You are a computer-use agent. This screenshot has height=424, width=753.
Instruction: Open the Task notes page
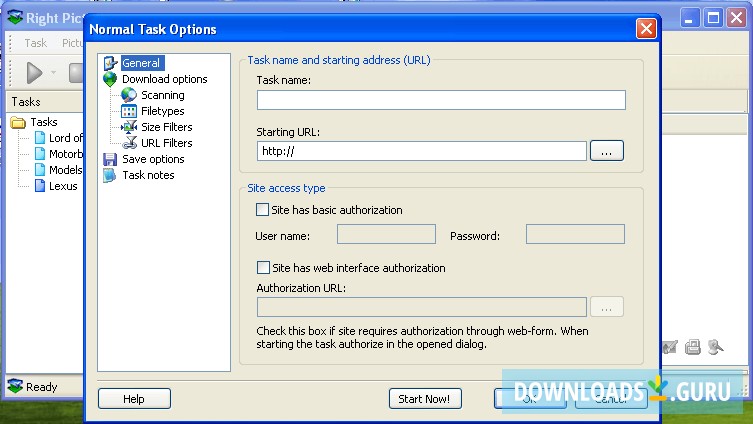tap(148, 175)
